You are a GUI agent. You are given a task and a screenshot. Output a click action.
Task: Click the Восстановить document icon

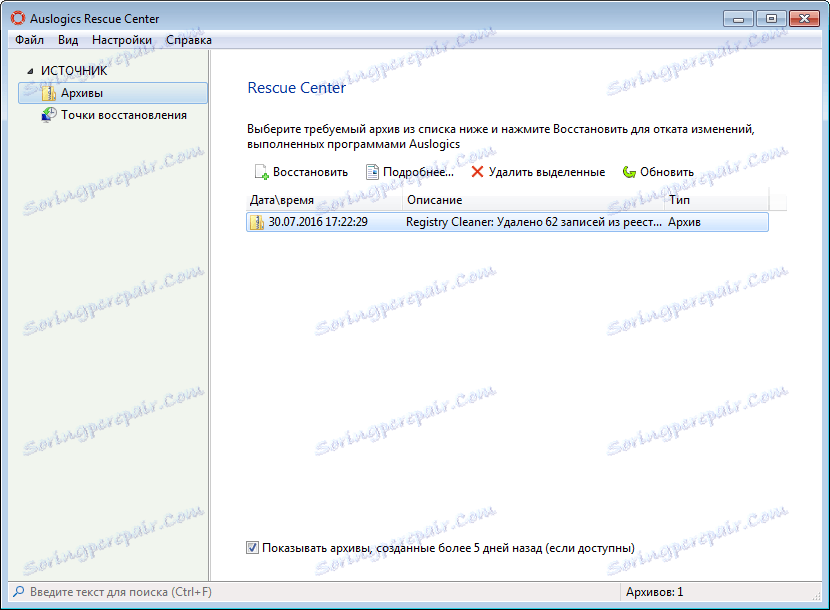[x=261, y=172]
